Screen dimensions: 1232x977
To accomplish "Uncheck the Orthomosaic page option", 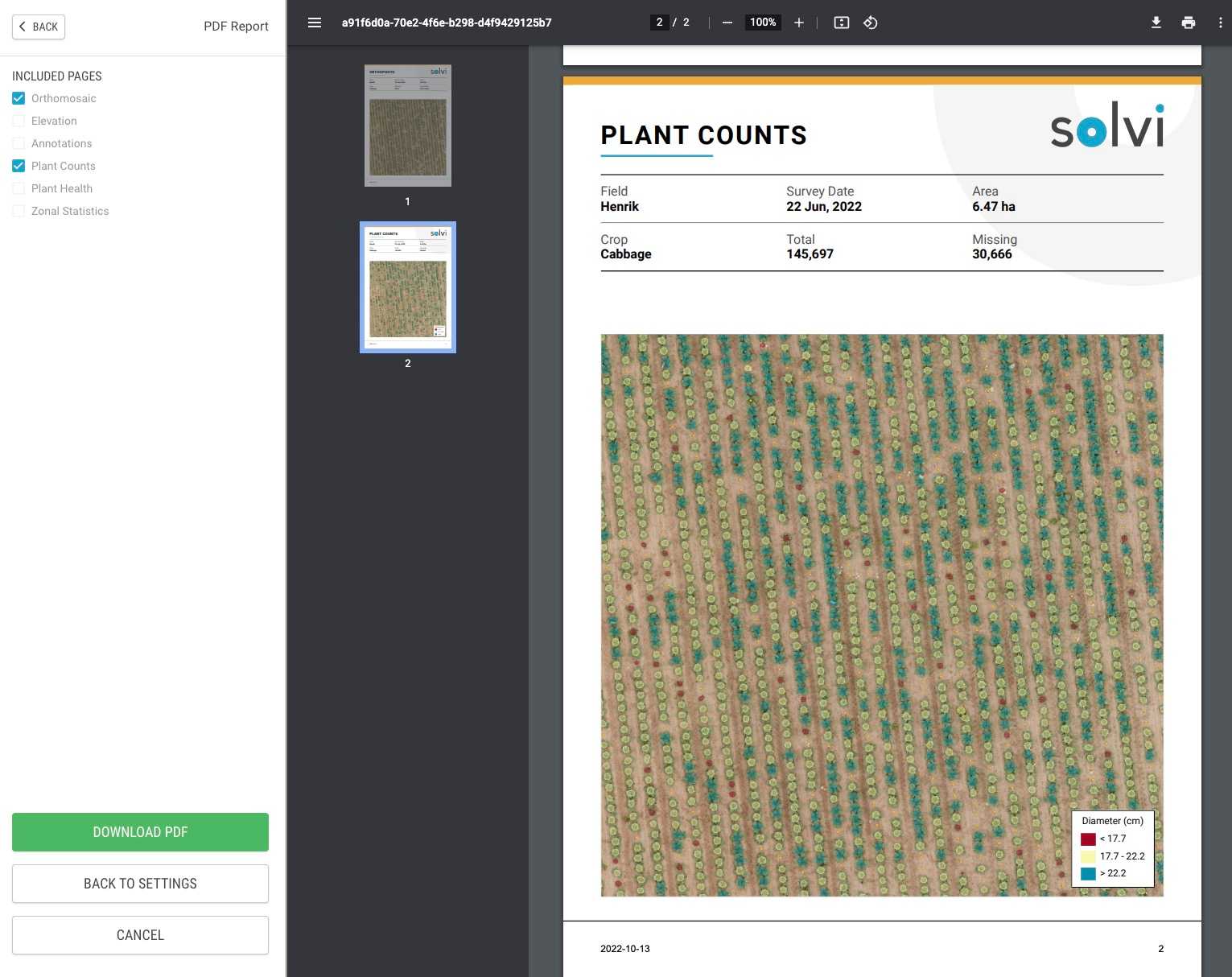I will 19,98.
